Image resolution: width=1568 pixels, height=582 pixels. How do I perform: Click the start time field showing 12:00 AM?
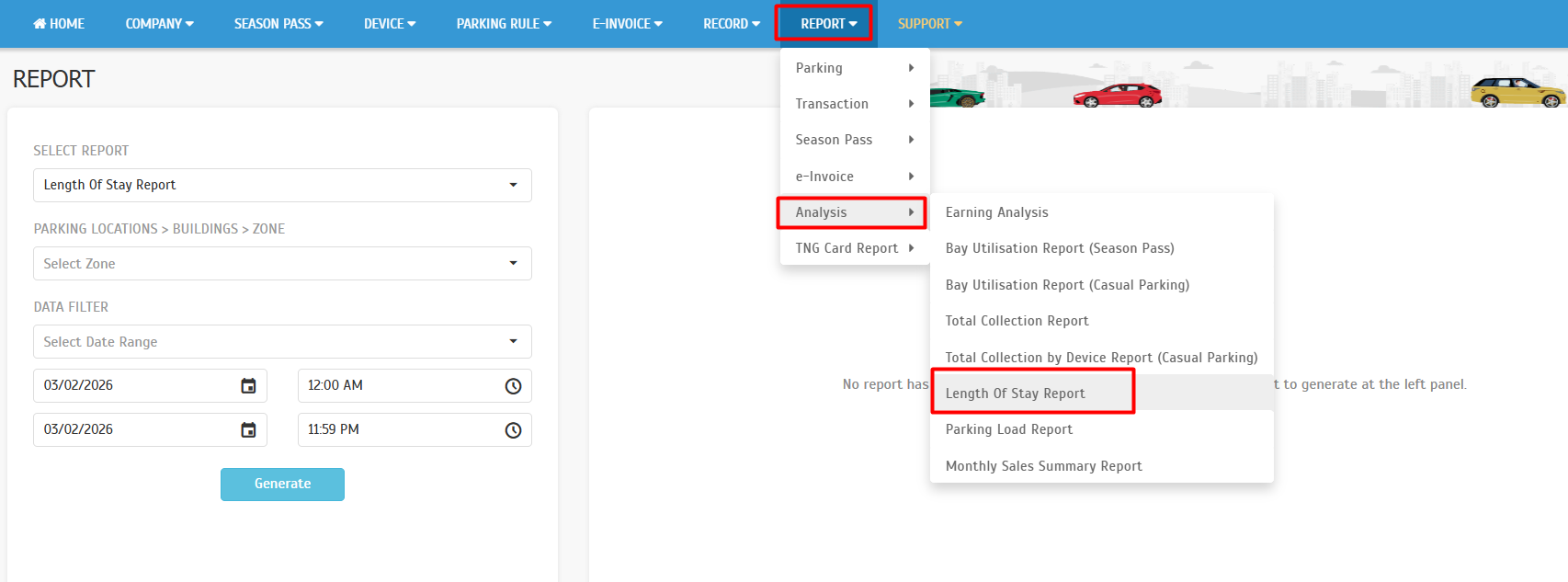click(x=400, y=386)
